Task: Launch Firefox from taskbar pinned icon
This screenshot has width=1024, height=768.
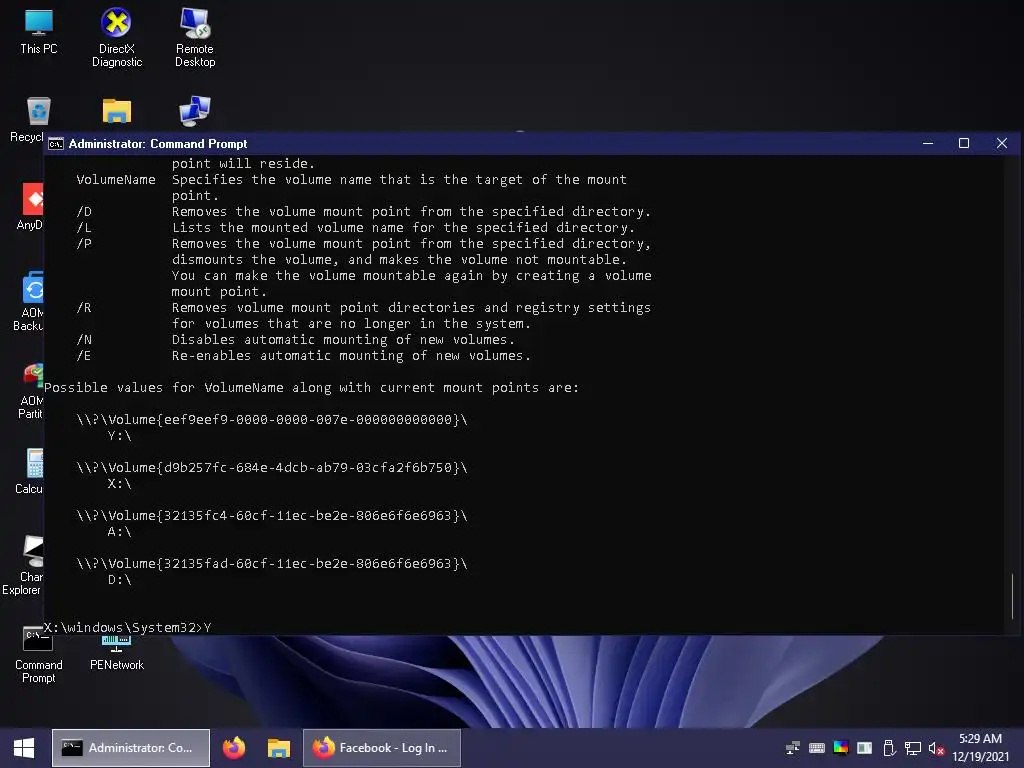Action: coord(234,748)
